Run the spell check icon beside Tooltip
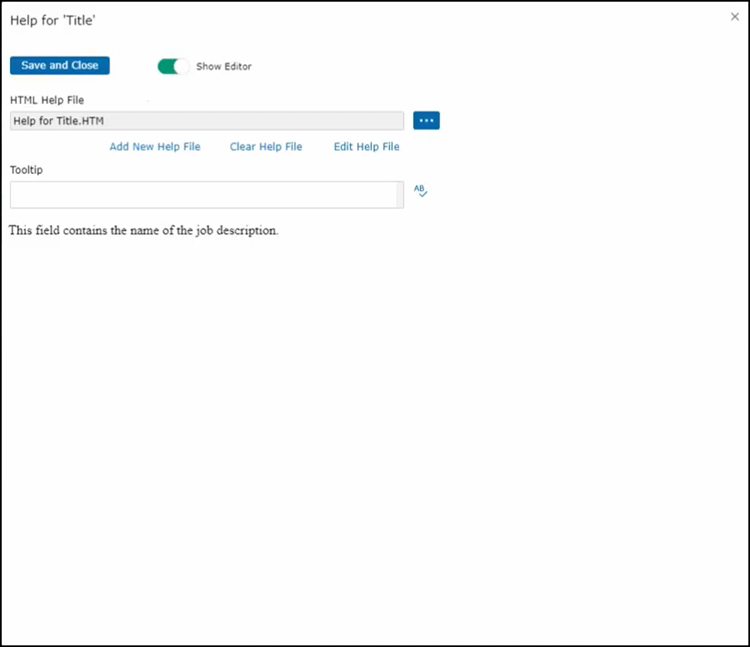This screenshot has width=750, height=647. [421, 191]
